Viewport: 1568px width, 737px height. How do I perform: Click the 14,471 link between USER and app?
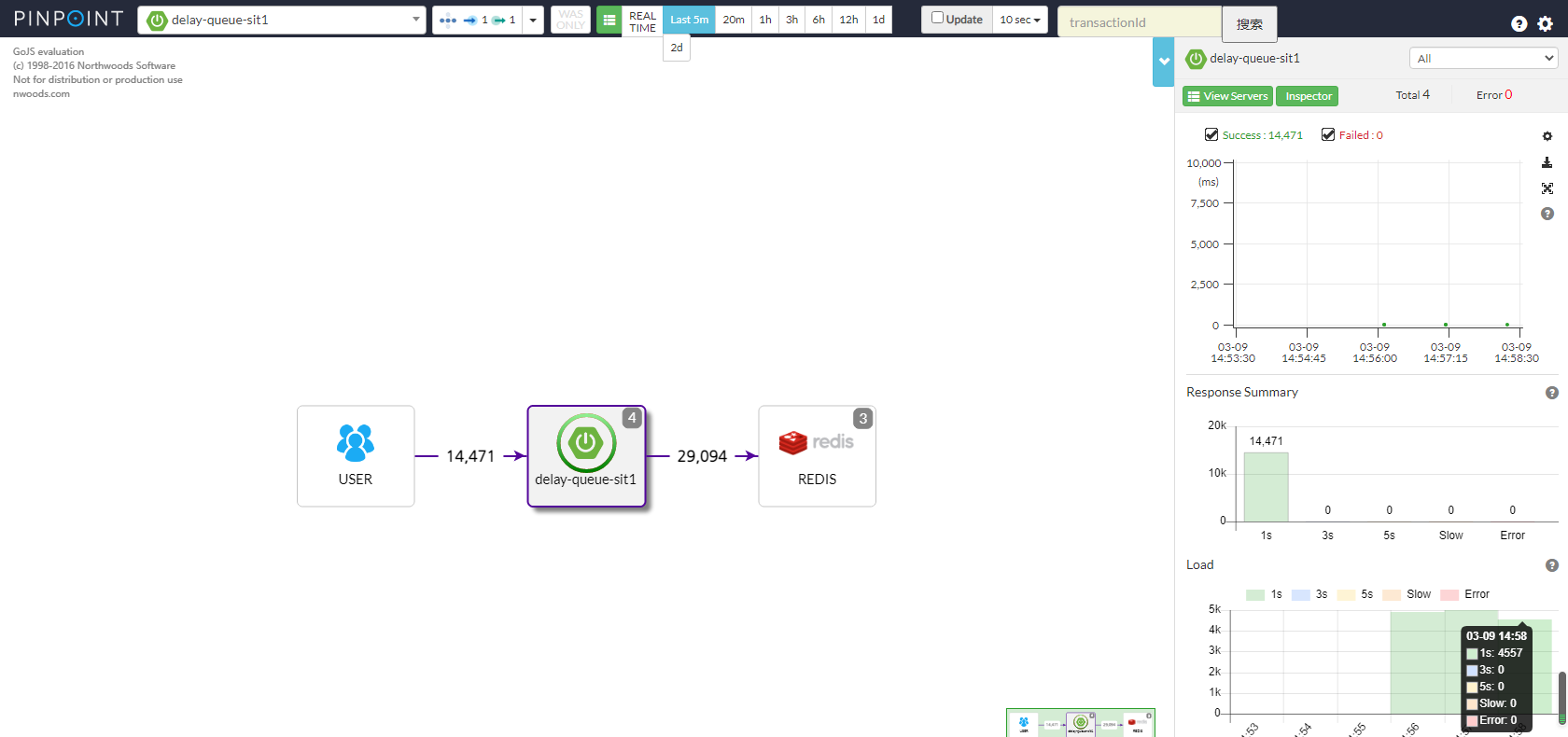coord(470,456)
